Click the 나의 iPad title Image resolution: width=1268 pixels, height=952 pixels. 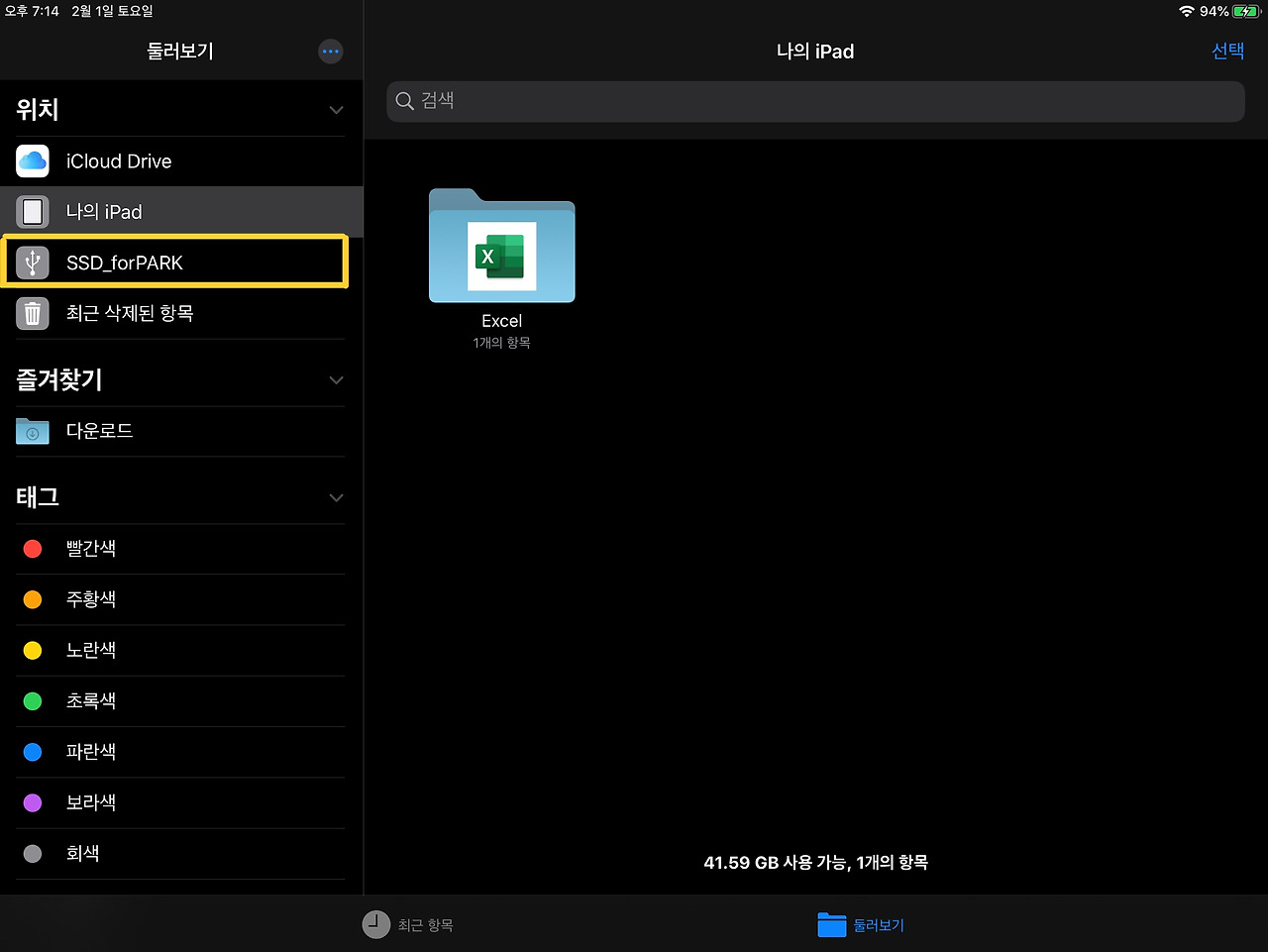coord(815,52)
